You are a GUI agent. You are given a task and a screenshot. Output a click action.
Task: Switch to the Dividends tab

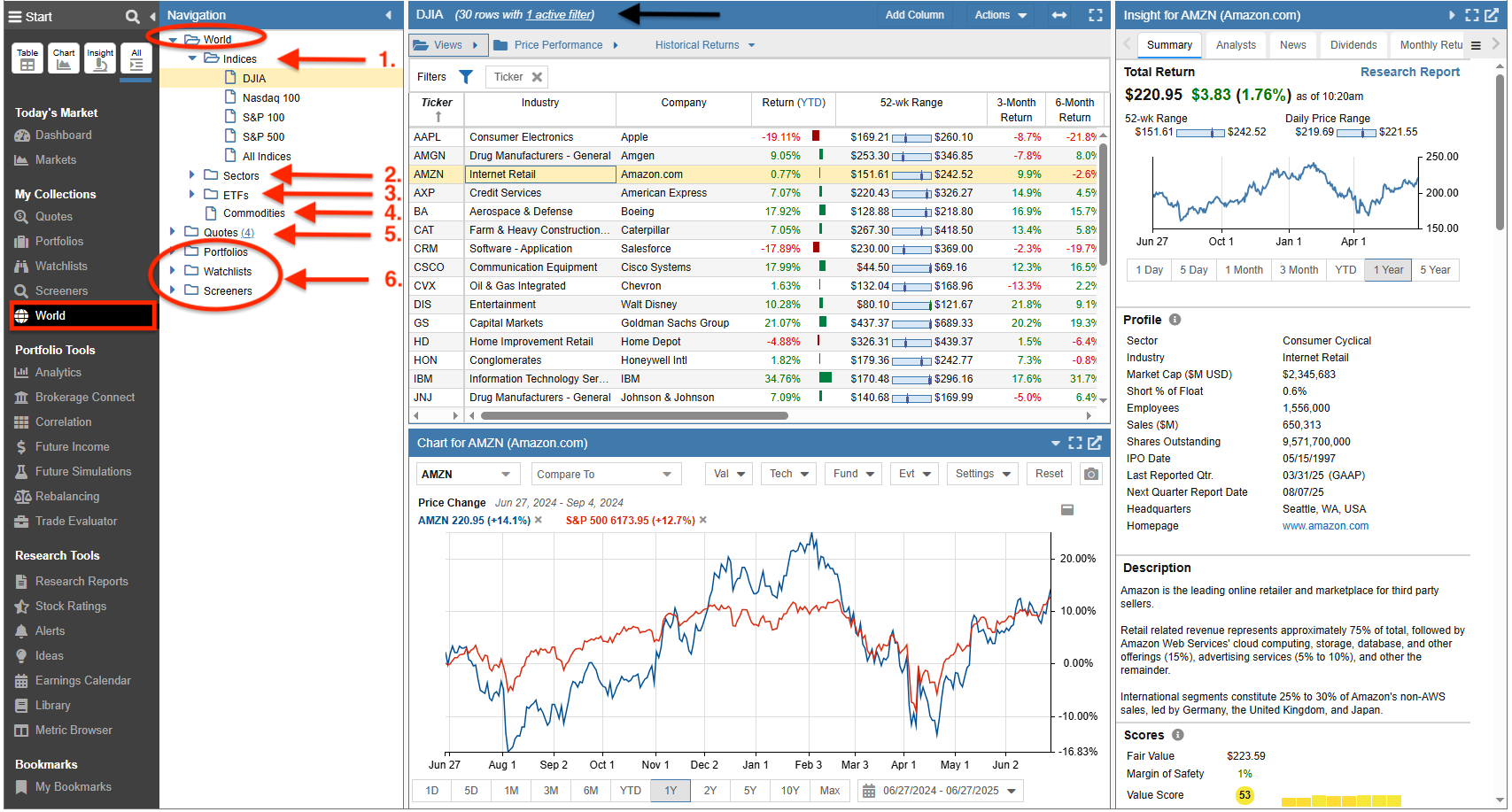(1353, 45)
